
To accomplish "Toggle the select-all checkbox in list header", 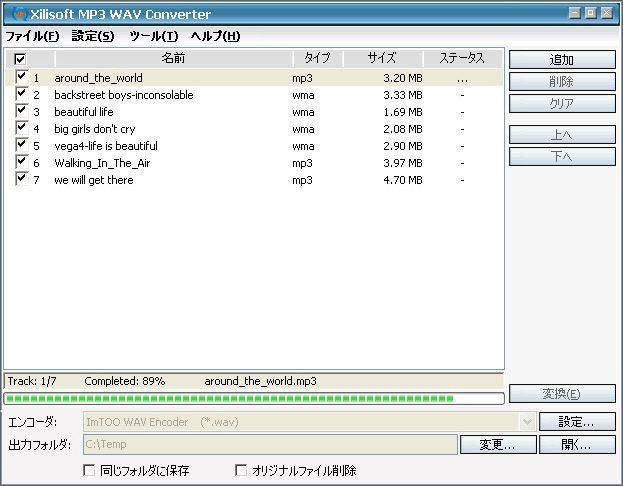I will click(20, 59).
